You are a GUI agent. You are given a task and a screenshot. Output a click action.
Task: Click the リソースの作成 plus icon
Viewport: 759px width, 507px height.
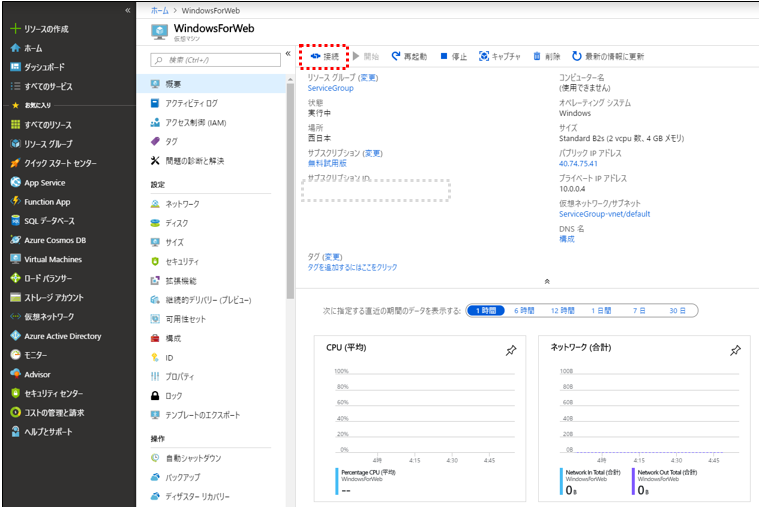[15, 29]
